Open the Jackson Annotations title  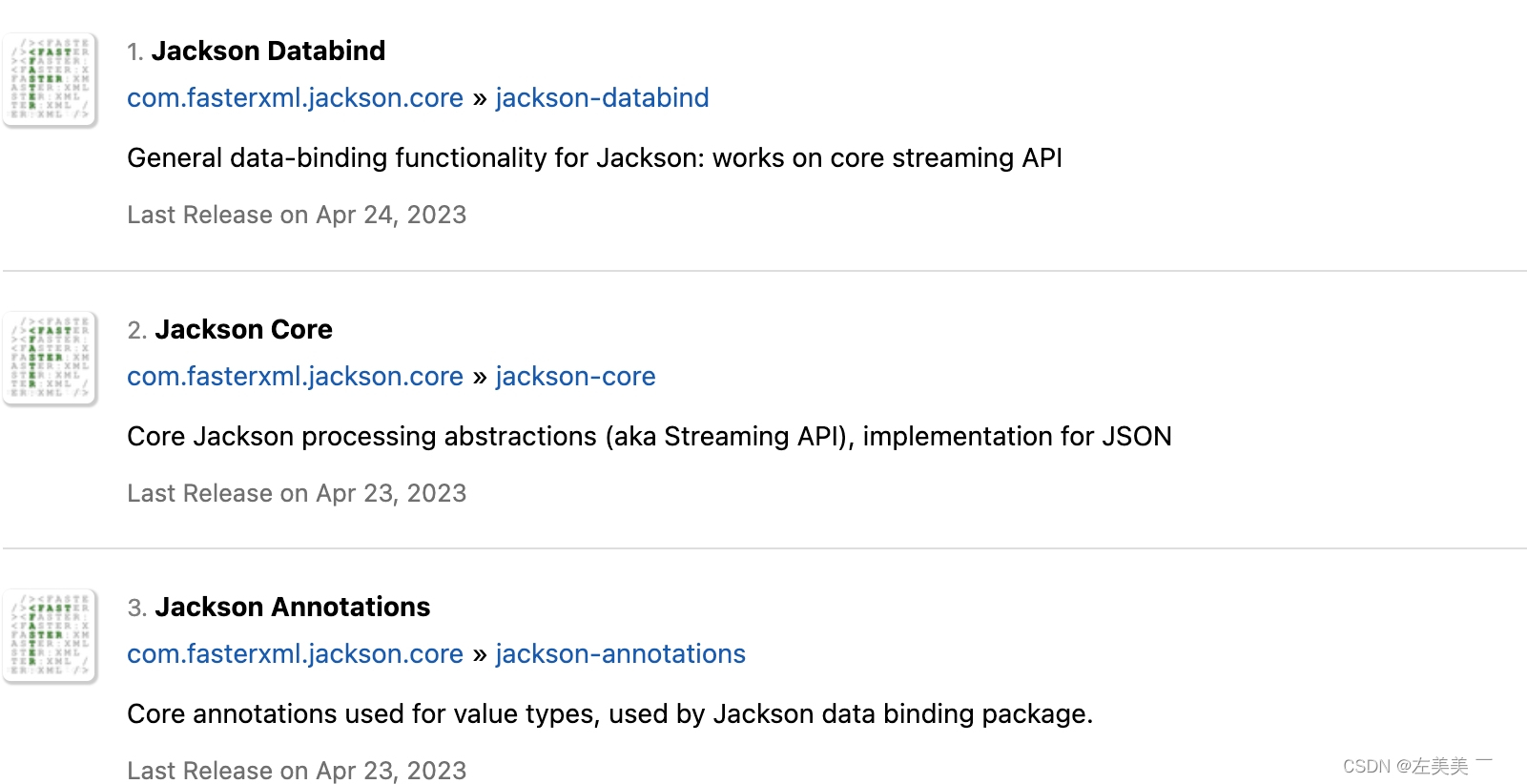292,607
